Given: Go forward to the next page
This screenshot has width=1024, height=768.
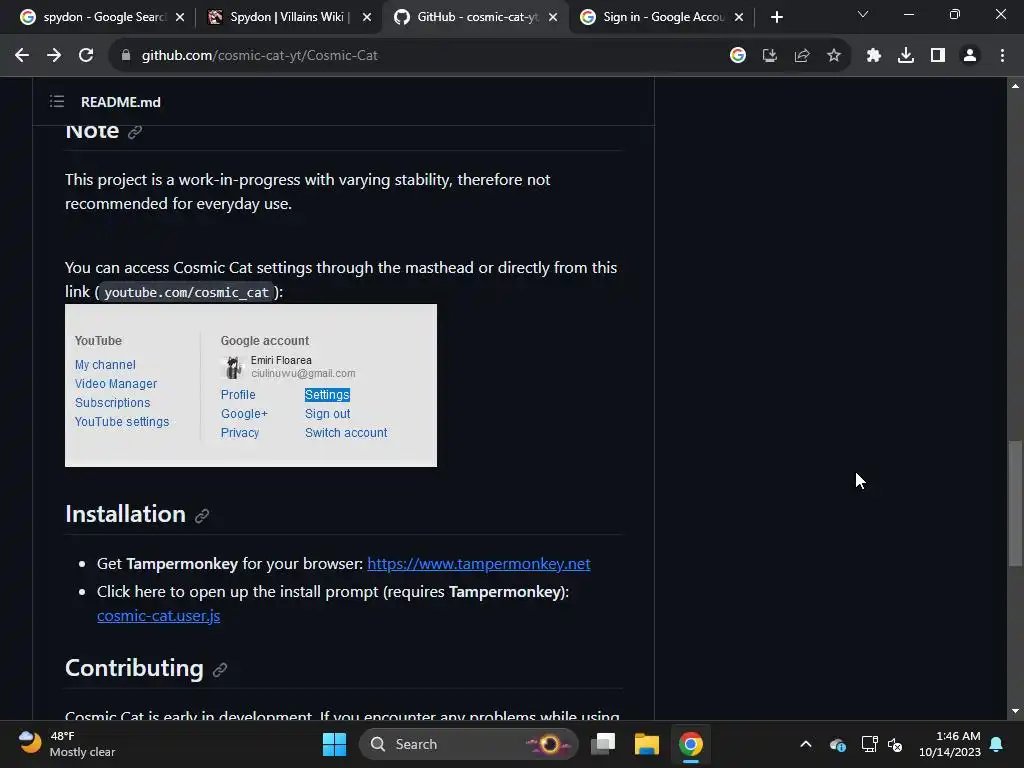Looking at the screenshot, I should tap(54, 56).
